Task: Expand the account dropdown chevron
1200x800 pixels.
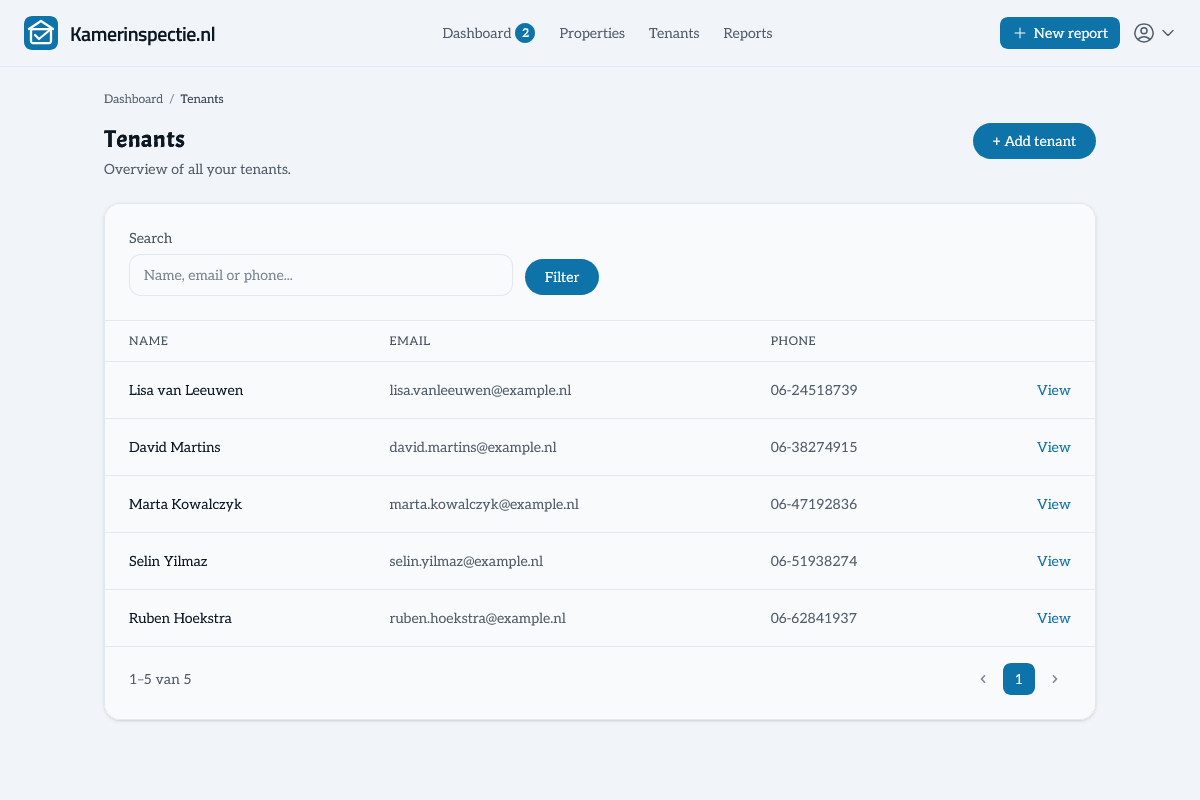Action: 1168,33
